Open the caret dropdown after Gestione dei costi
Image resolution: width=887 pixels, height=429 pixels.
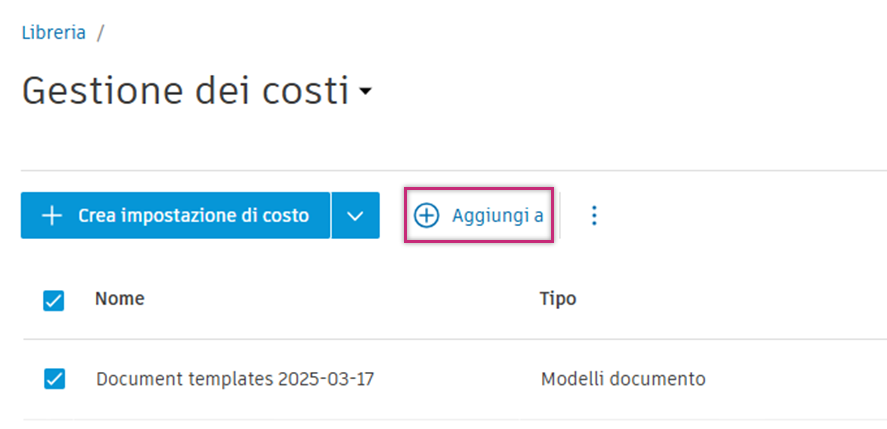(365, 93)
